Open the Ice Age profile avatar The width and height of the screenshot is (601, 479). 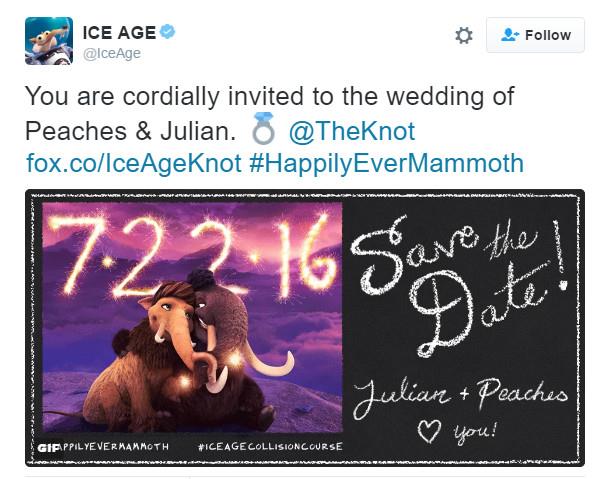point(49,41)
